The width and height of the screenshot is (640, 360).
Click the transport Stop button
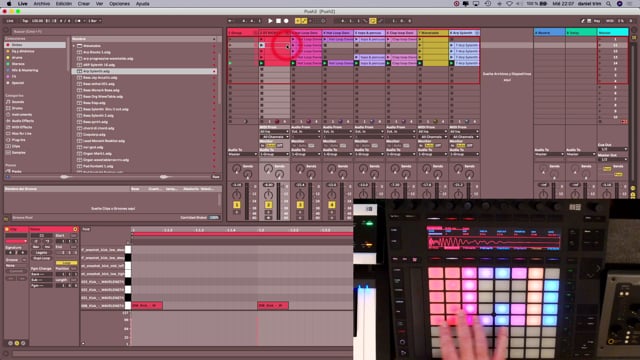coord(278,20)
